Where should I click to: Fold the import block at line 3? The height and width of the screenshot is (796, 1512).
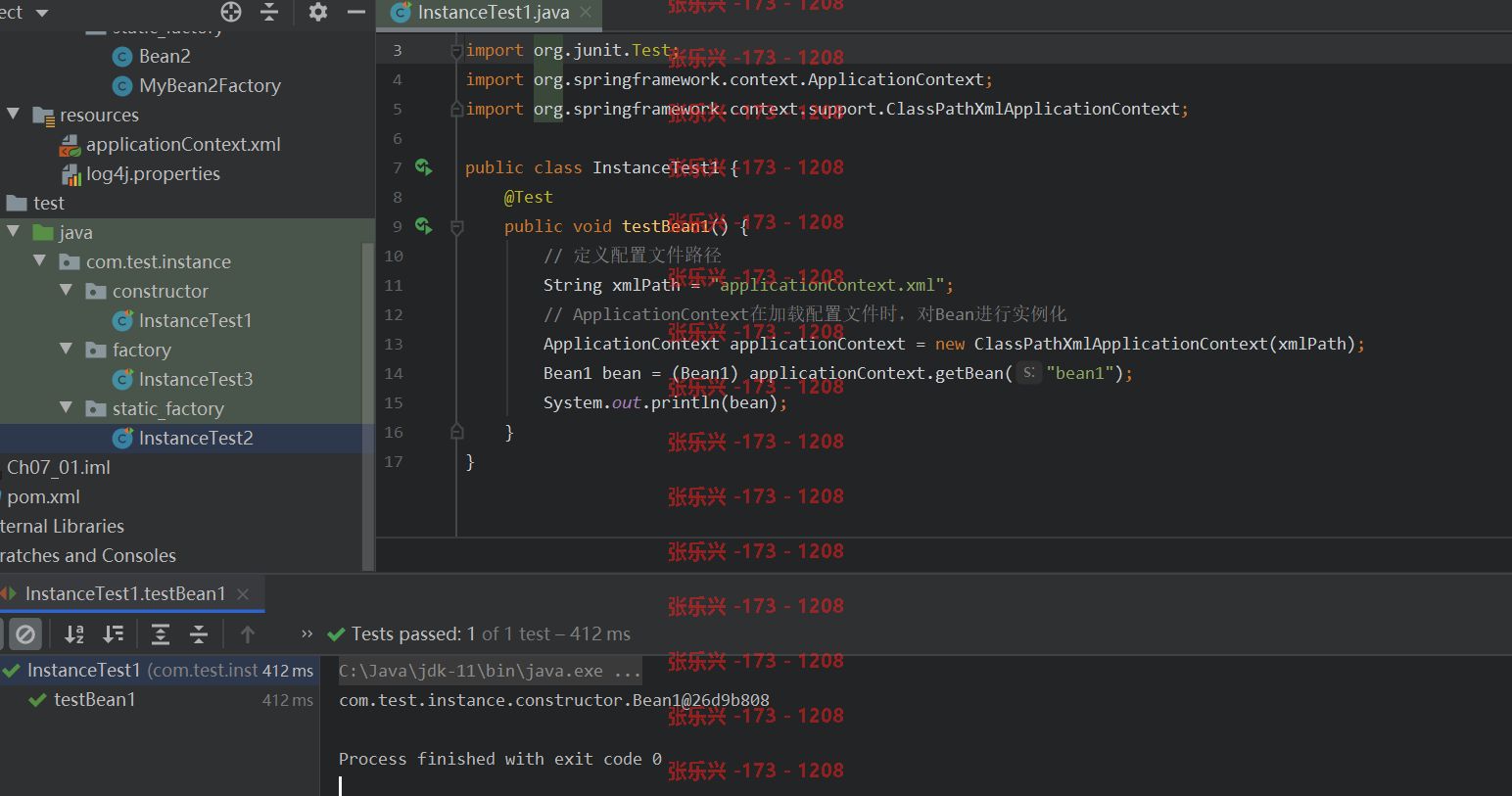[x=456, y=50]
